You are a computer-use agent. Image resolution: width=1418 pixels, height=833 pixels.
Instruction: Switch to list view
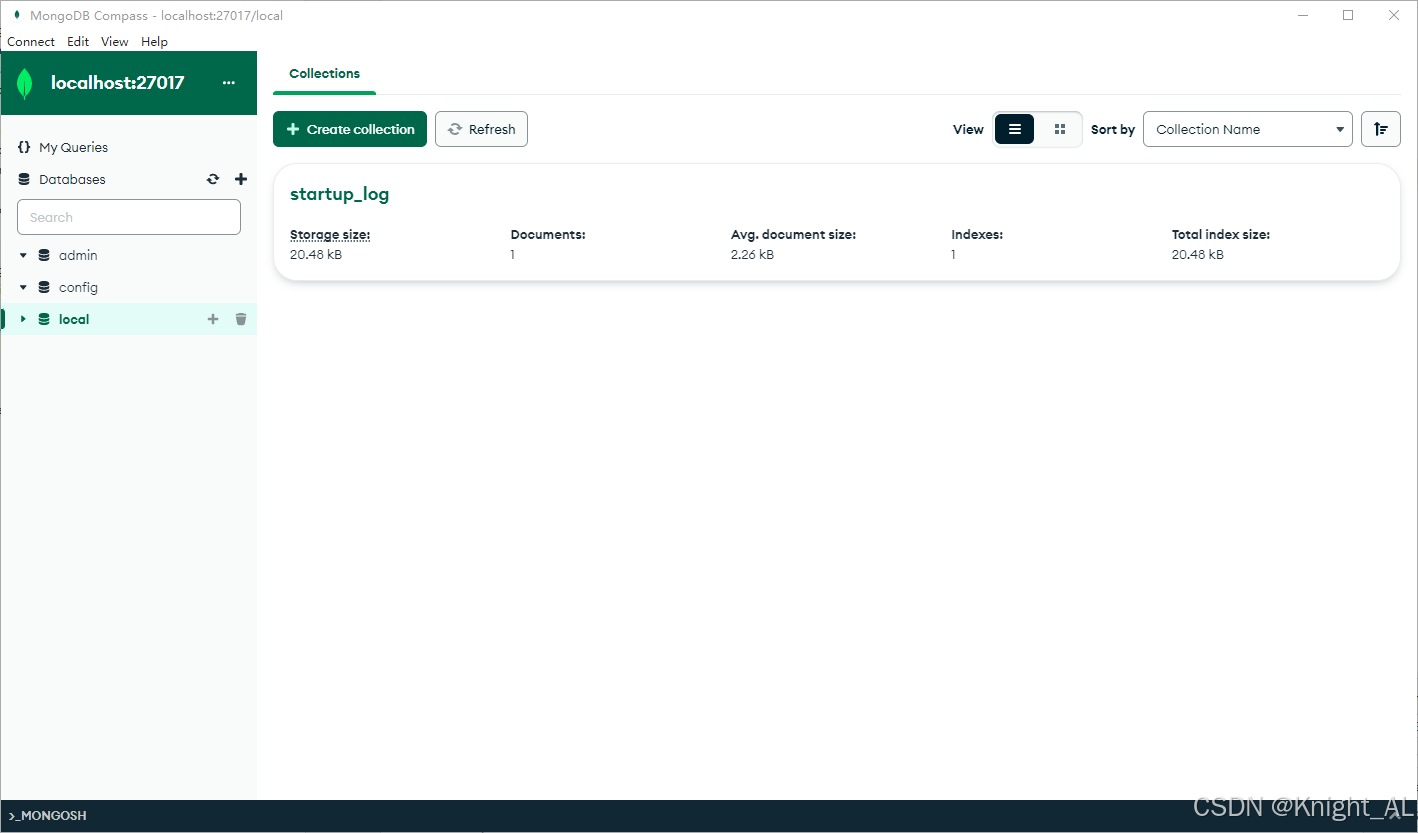point(1015,129)
